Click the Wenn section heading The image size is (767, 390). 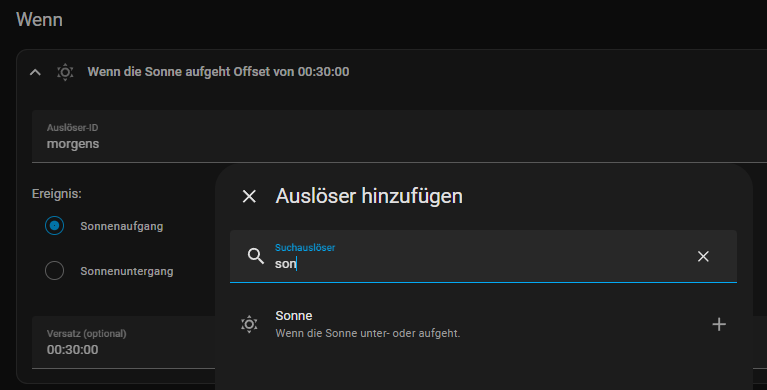(39, 20)
